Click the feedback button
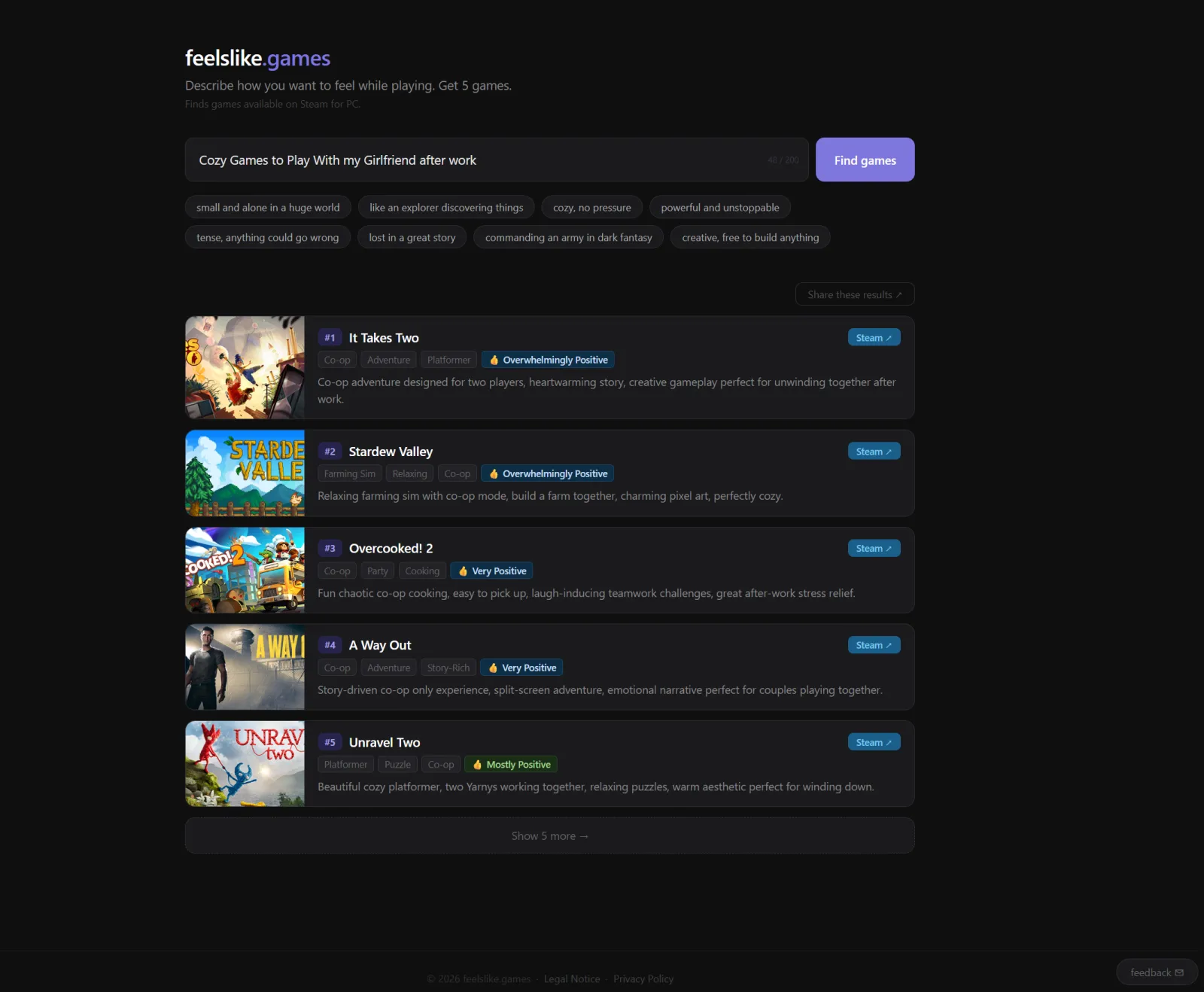The height and width of the screenshot is (992, 1204). point(1157,972)
